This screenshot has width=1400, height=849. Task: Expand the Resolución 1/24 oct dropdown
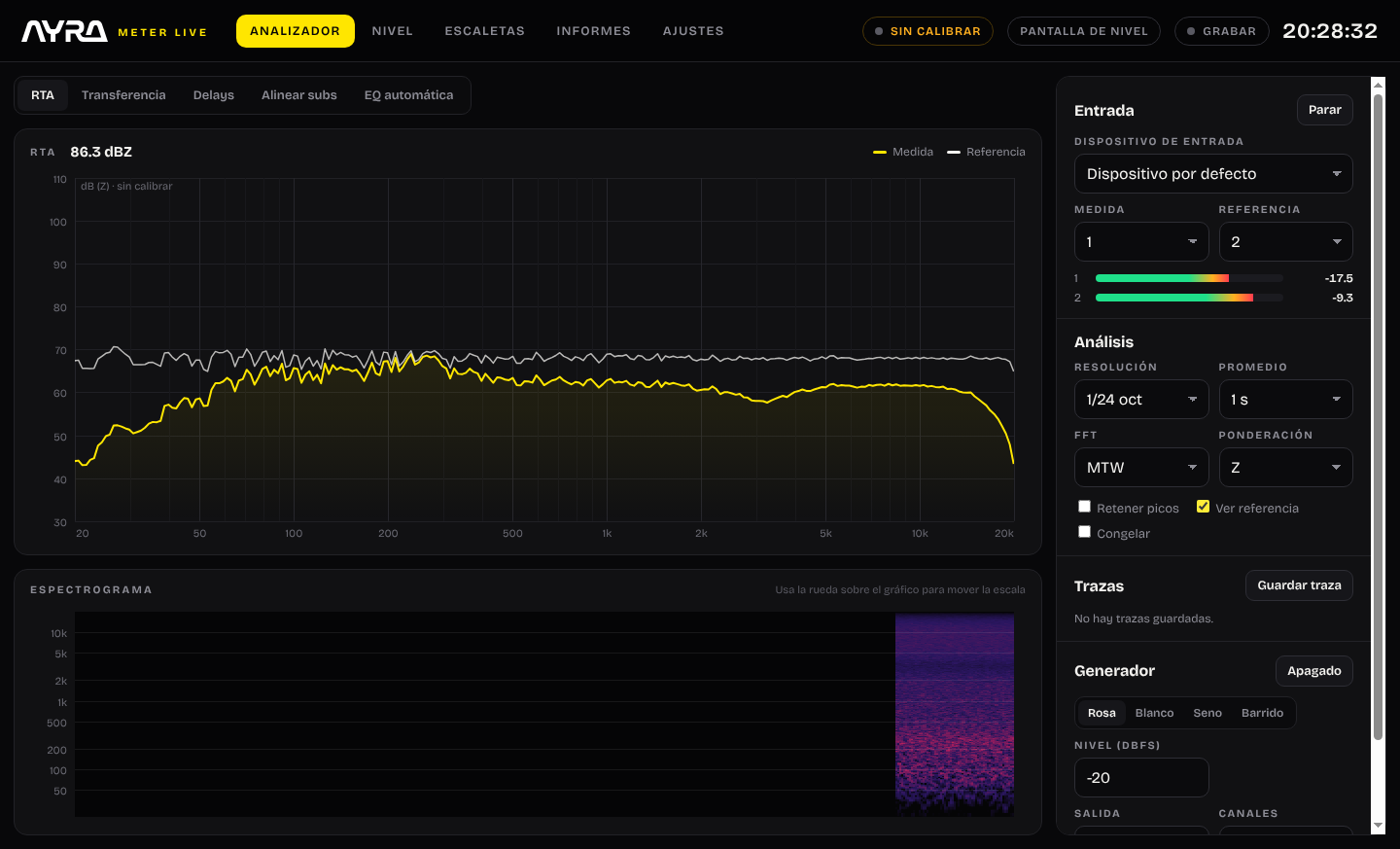coord(1141,400)
